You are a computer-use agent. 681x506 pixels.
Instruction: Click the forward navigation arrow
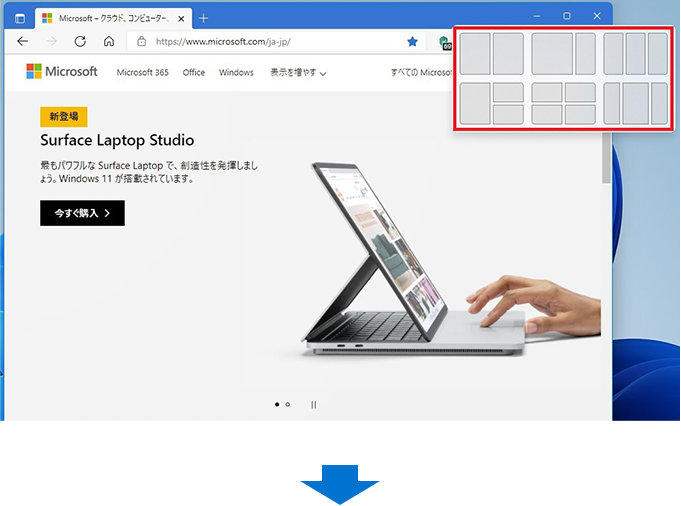51,42
